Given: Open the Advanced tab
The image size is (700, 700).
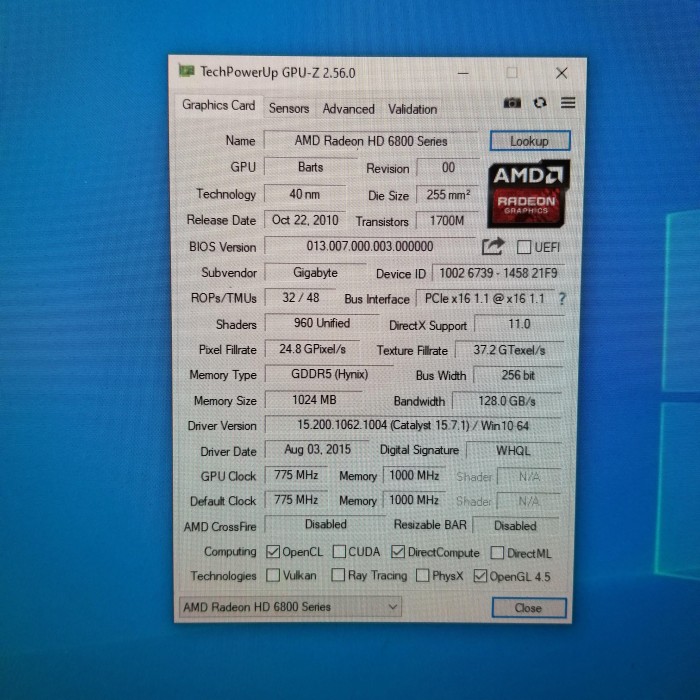Looking at the screenshot, I should point(348,109).
